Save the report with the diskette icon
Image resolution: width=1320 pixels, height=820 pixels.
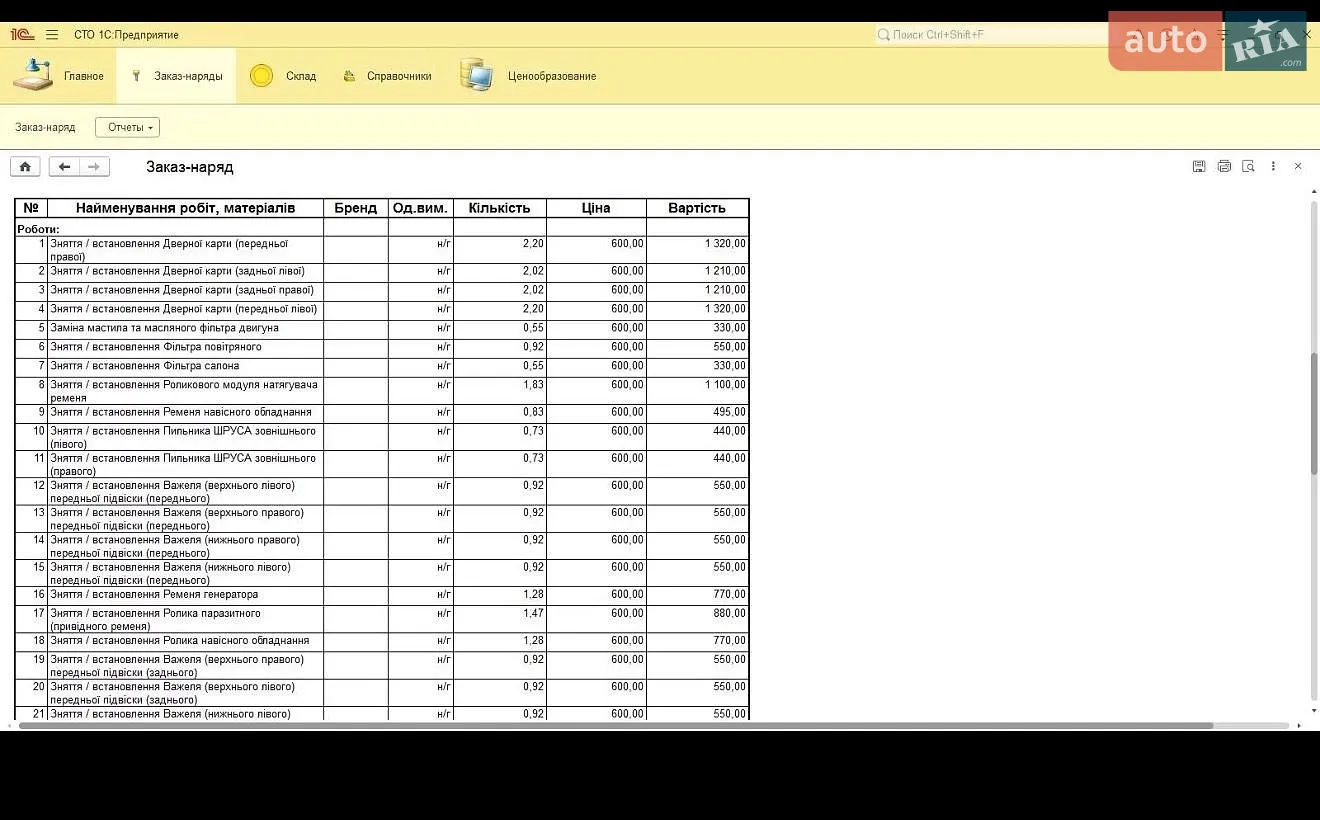pos(1199,166)
